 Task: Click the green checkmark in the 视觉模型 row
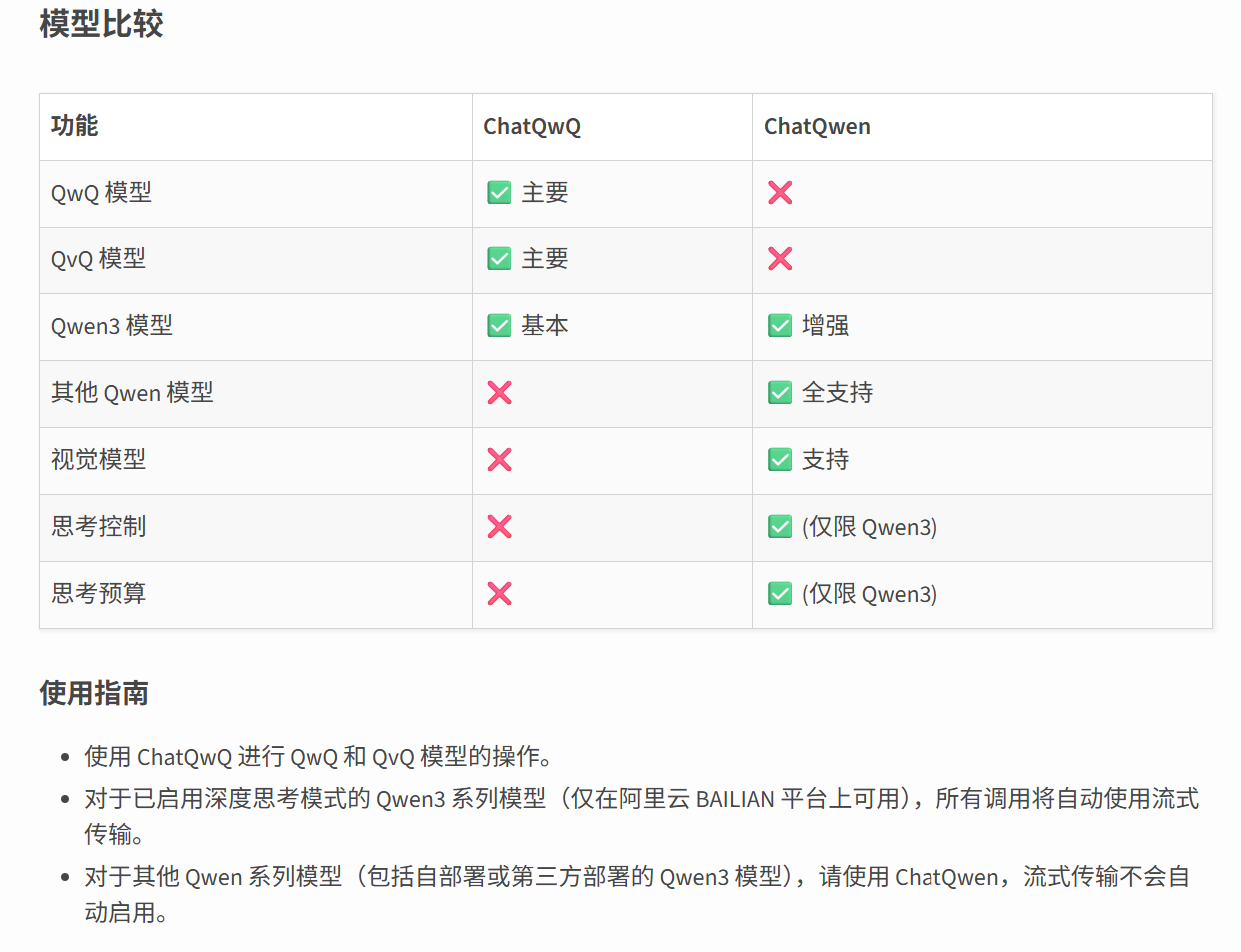click(x=780, y=460)
